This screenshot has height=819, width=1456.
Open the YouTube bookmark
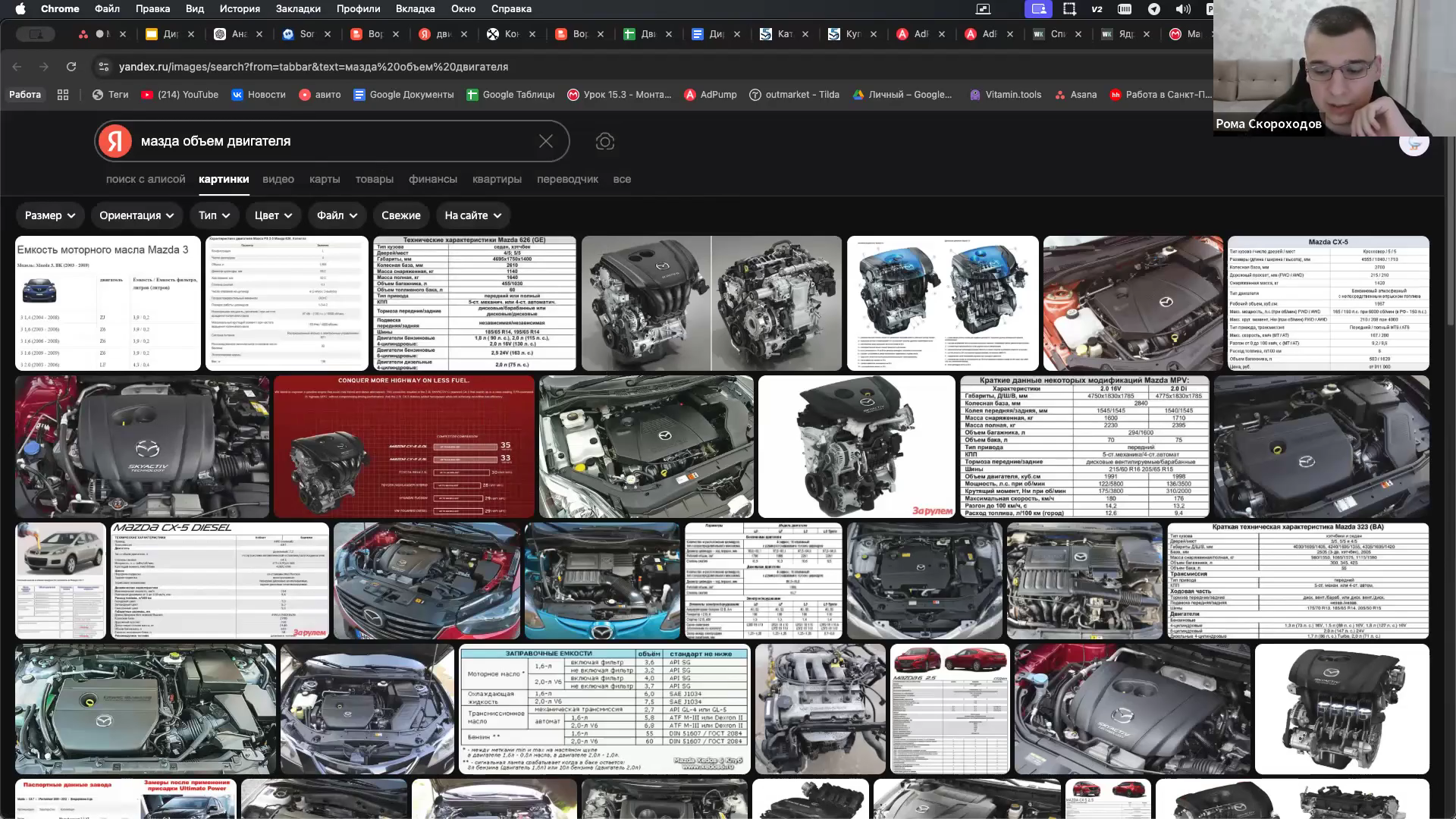tap(180, 95)
